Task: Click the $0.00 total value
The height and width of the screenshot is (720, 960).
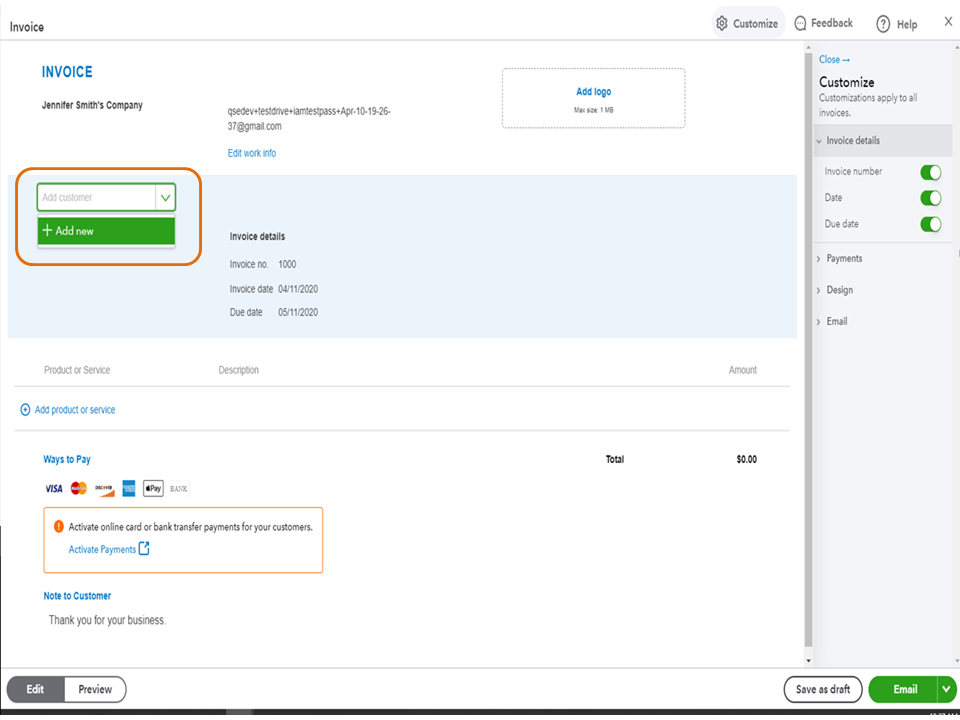Action: tap(746, 459)
